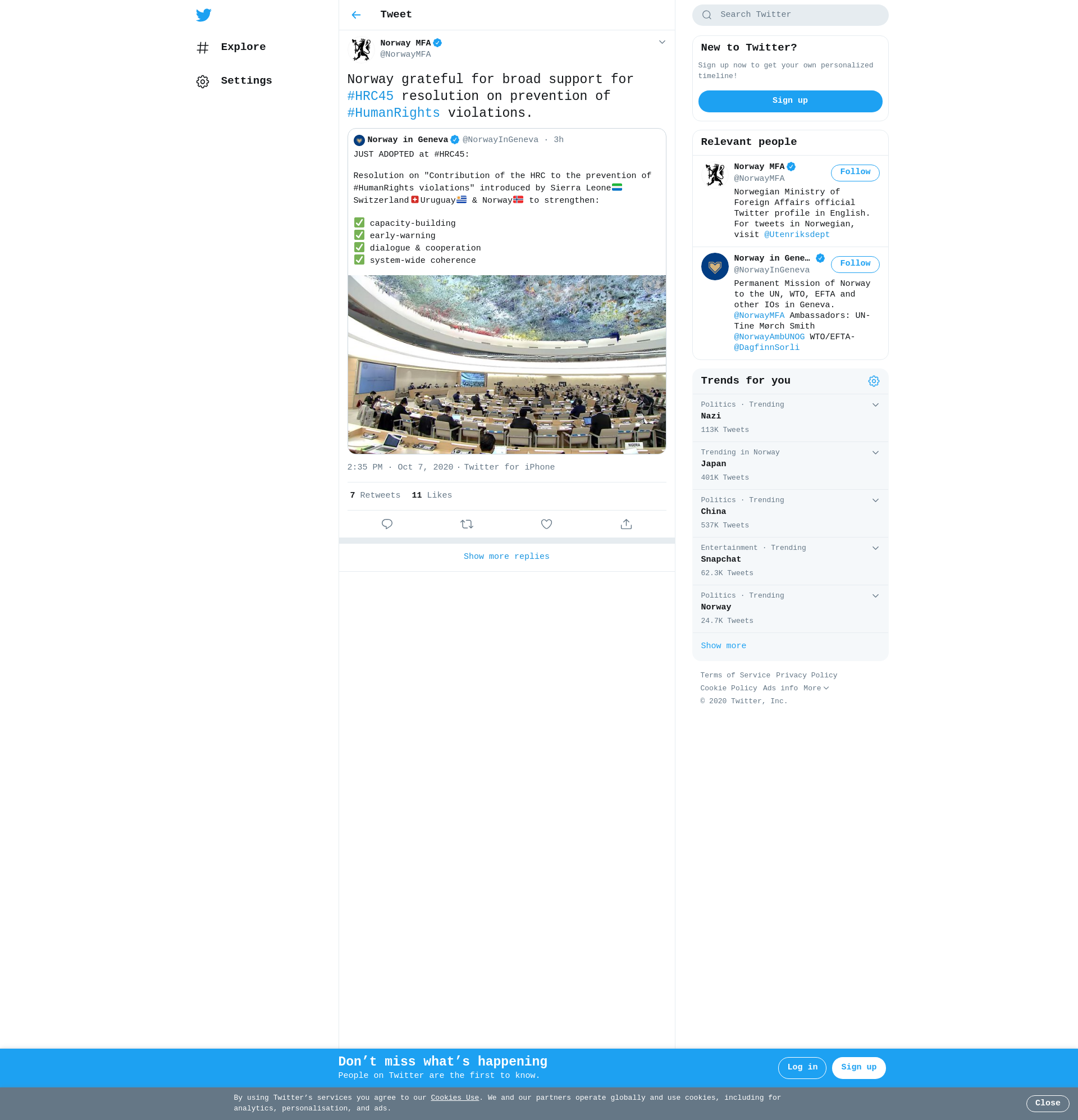View the 11 Likes list
Viewport: 1078px width, 1120px height.
[432, 495]
